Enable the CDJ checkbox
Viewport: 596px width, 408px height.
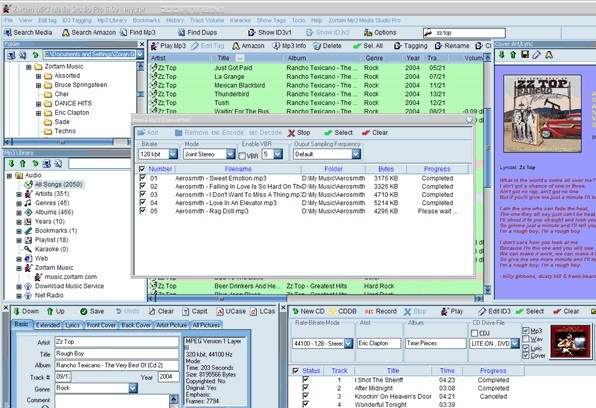pyautogui.click(x=474, y=333)
